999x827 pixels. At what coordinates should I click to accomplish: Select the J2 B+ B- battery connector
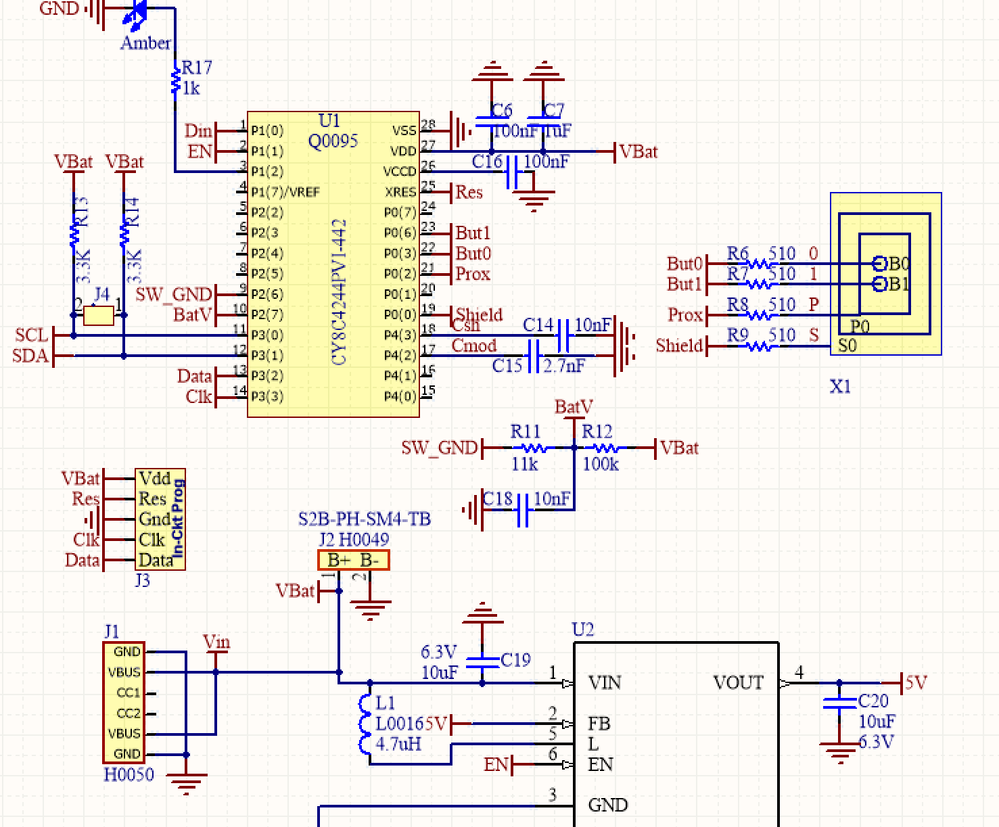354,560
